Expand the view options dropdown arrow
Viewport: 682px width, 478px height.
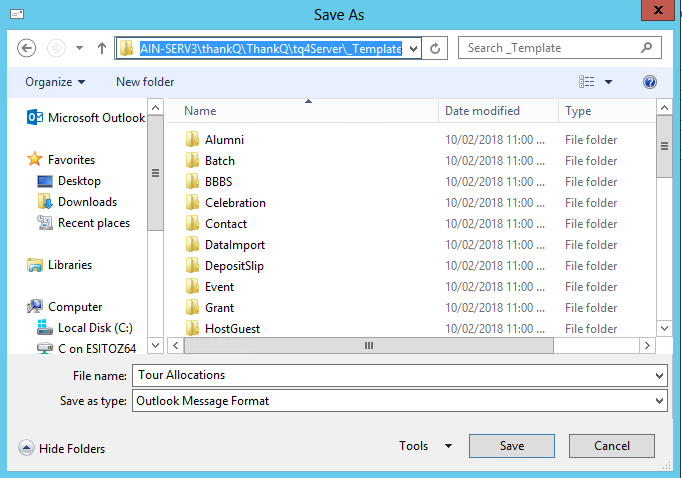(608, 82)
